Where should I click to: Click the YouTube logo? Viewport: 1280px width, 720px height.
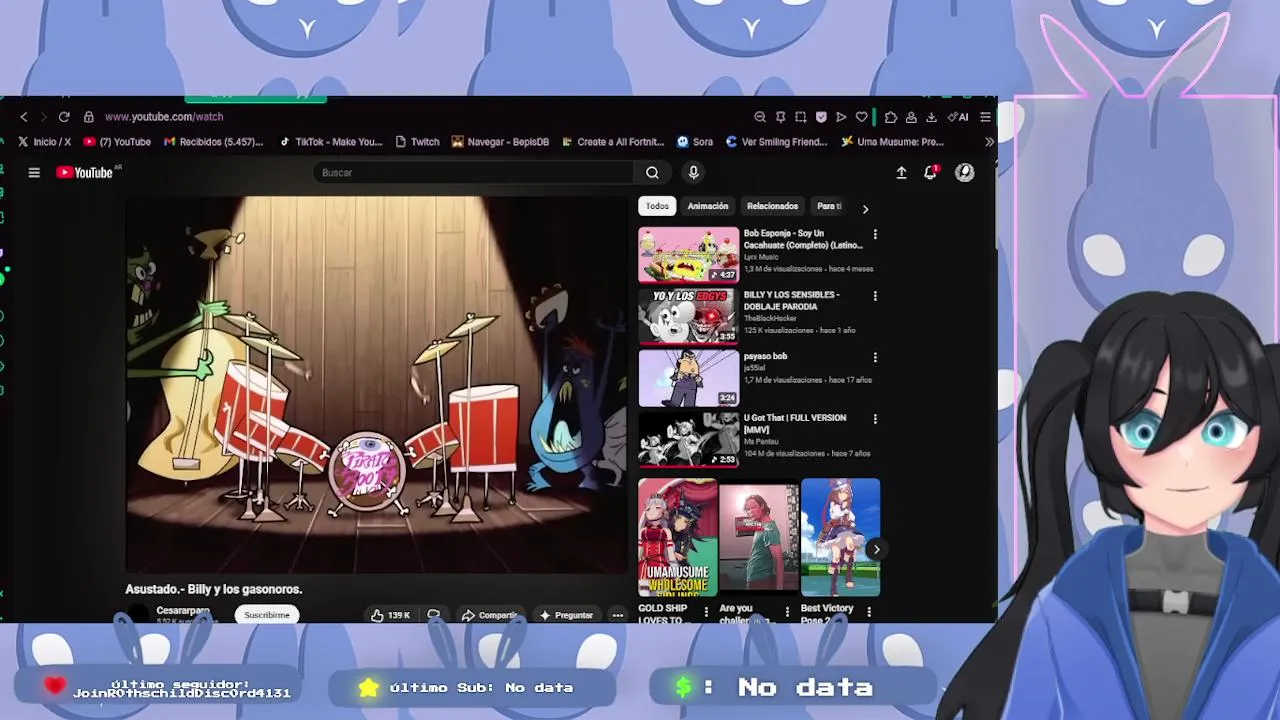tap(86, 172)
